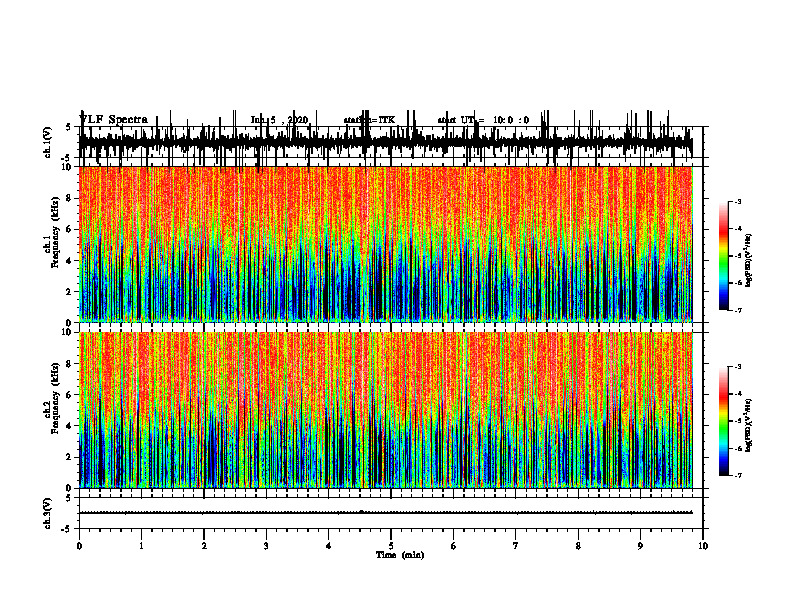Click the '2' kHz tick on ch.2 axis
Screen dimensions: 792x612
pos(70,457)
